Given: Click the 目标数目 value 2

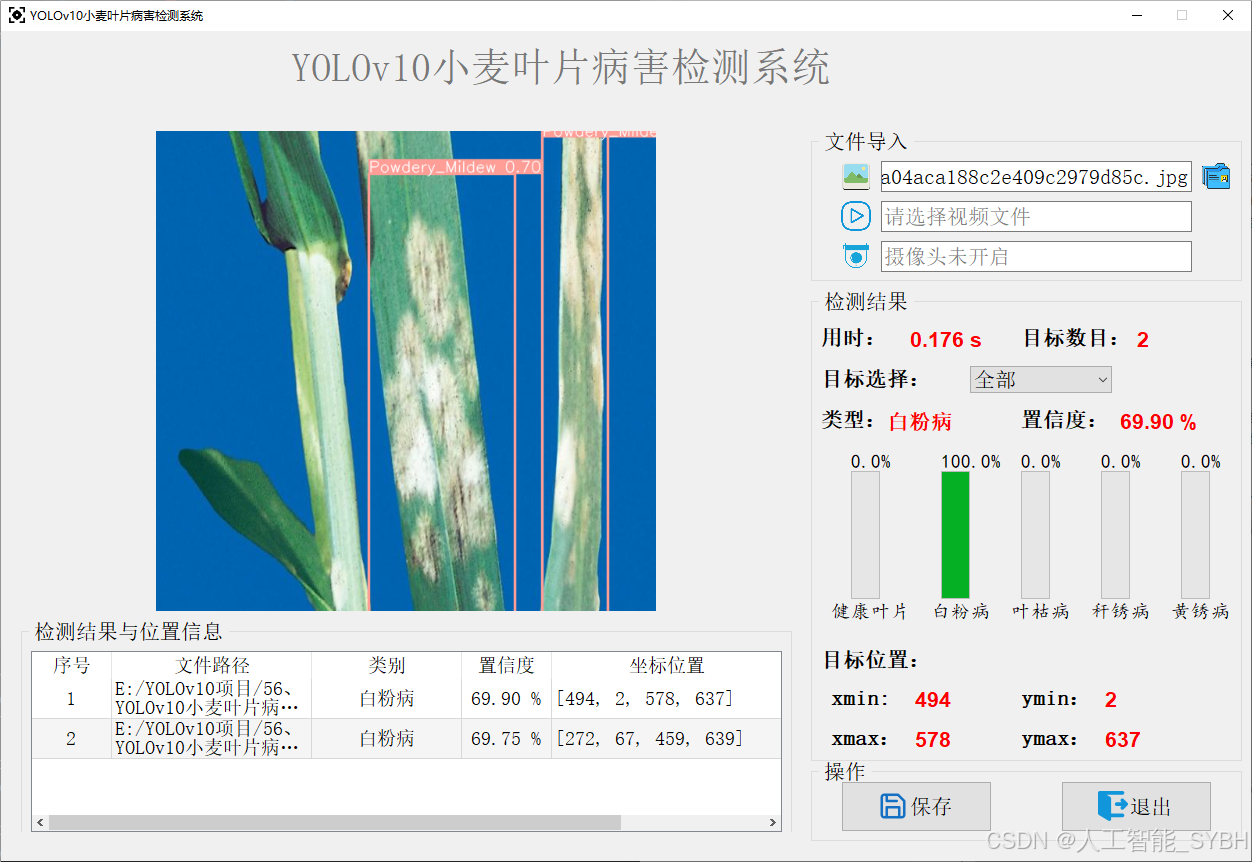Looking at the screenshot, I should click(x=1143, y=340).
